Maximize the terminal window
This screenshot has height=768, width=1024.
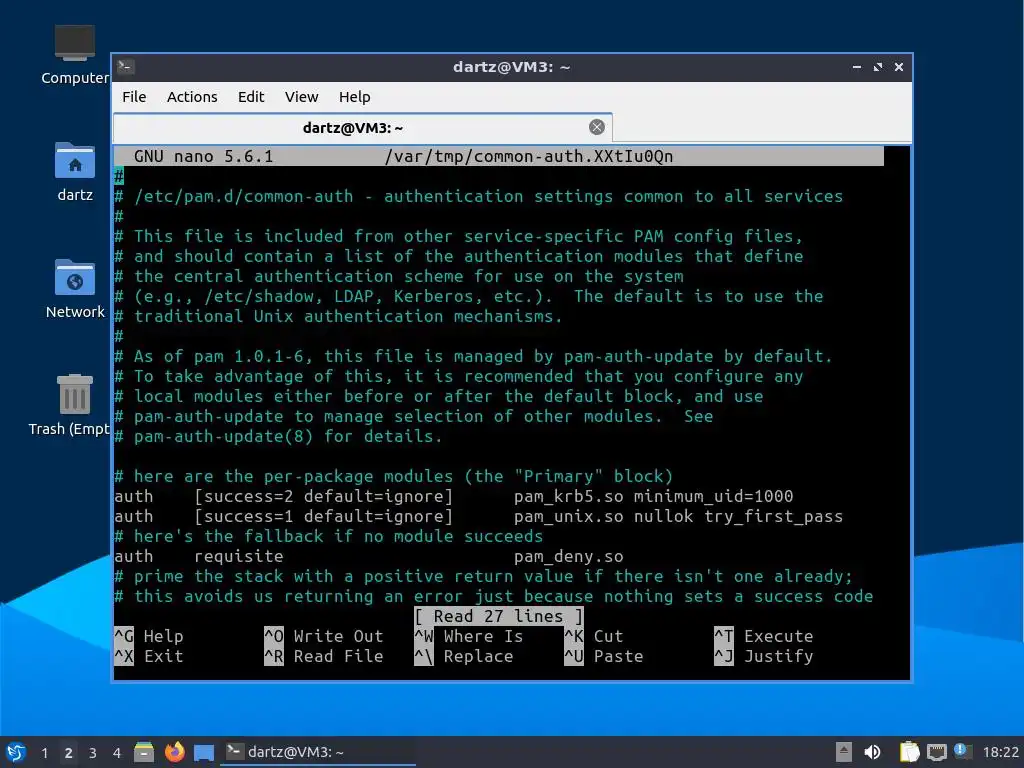[x=878, y=67]
